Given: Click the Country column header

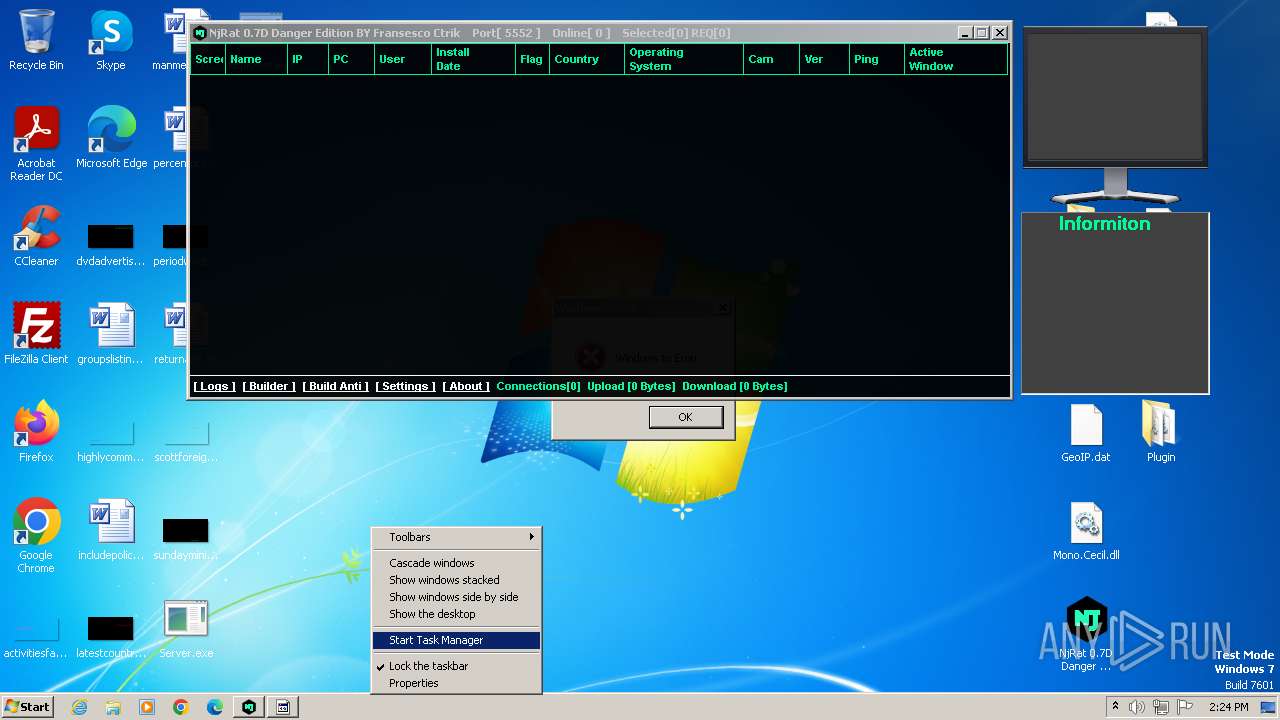Looking at the screenshot, I should point(586,59).
